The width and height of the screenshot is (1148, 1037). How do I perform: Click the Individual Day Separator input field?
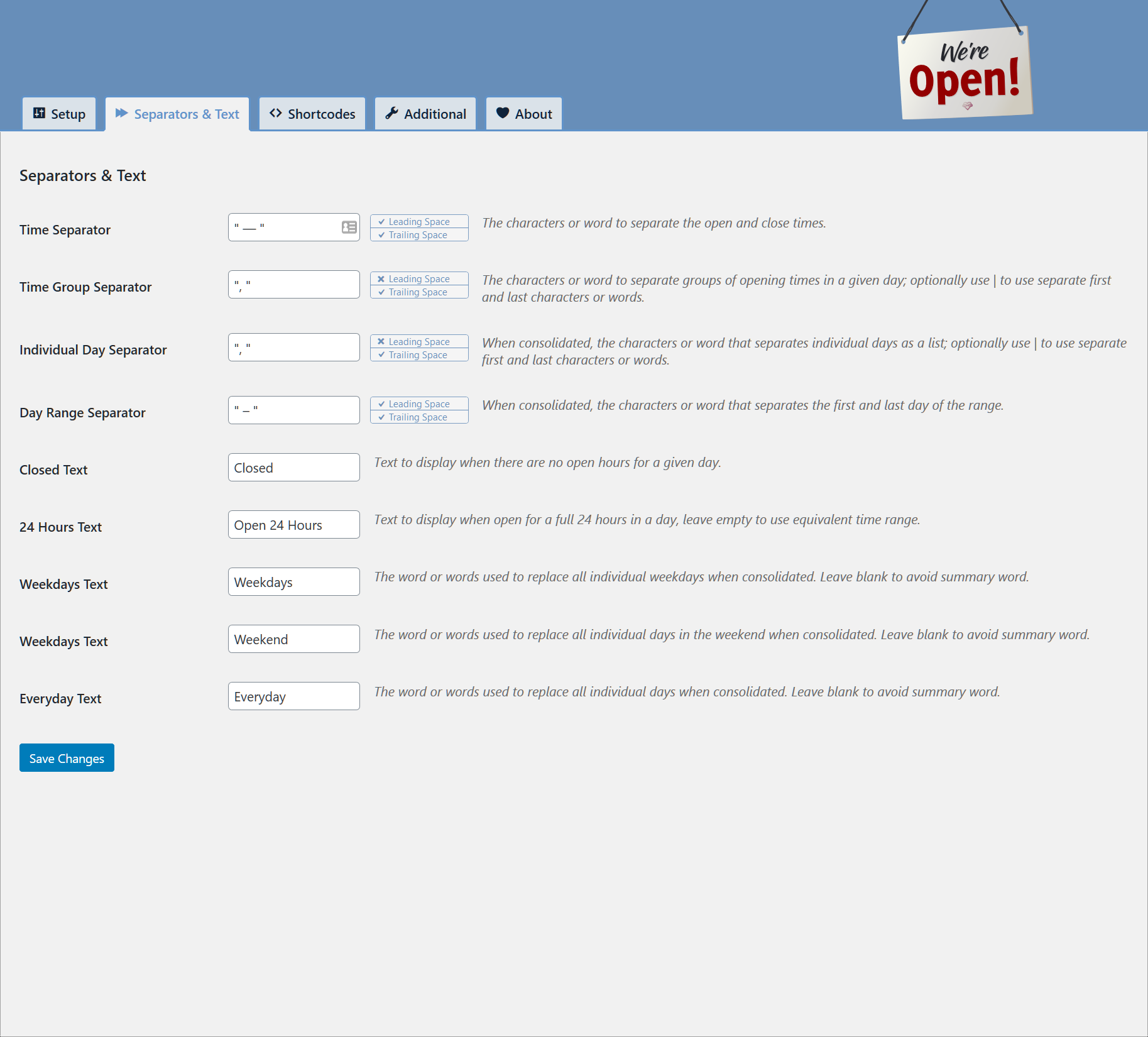point(294,347)
